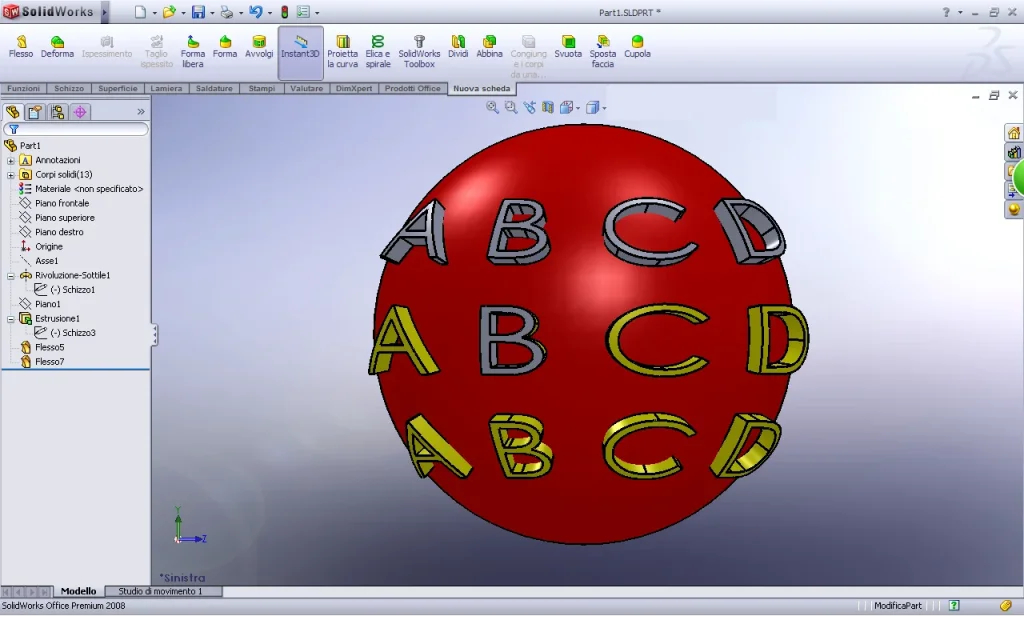Switch to the Lamiera tab
This screenshot has width=1024, height=640.
tap(166, 88)
